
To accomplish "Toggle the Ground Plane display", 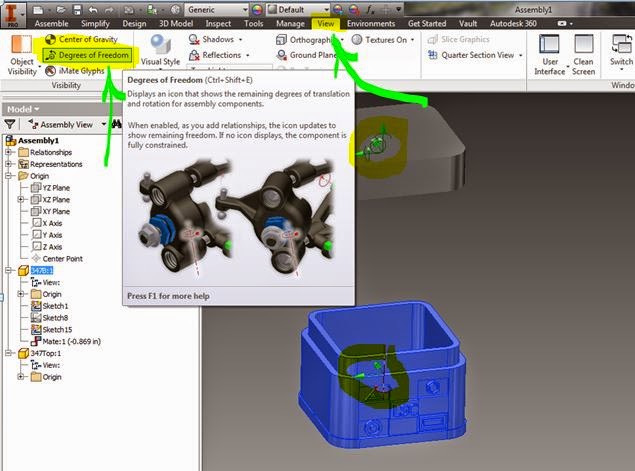I will pyautogui.click(x=307, y=55).
